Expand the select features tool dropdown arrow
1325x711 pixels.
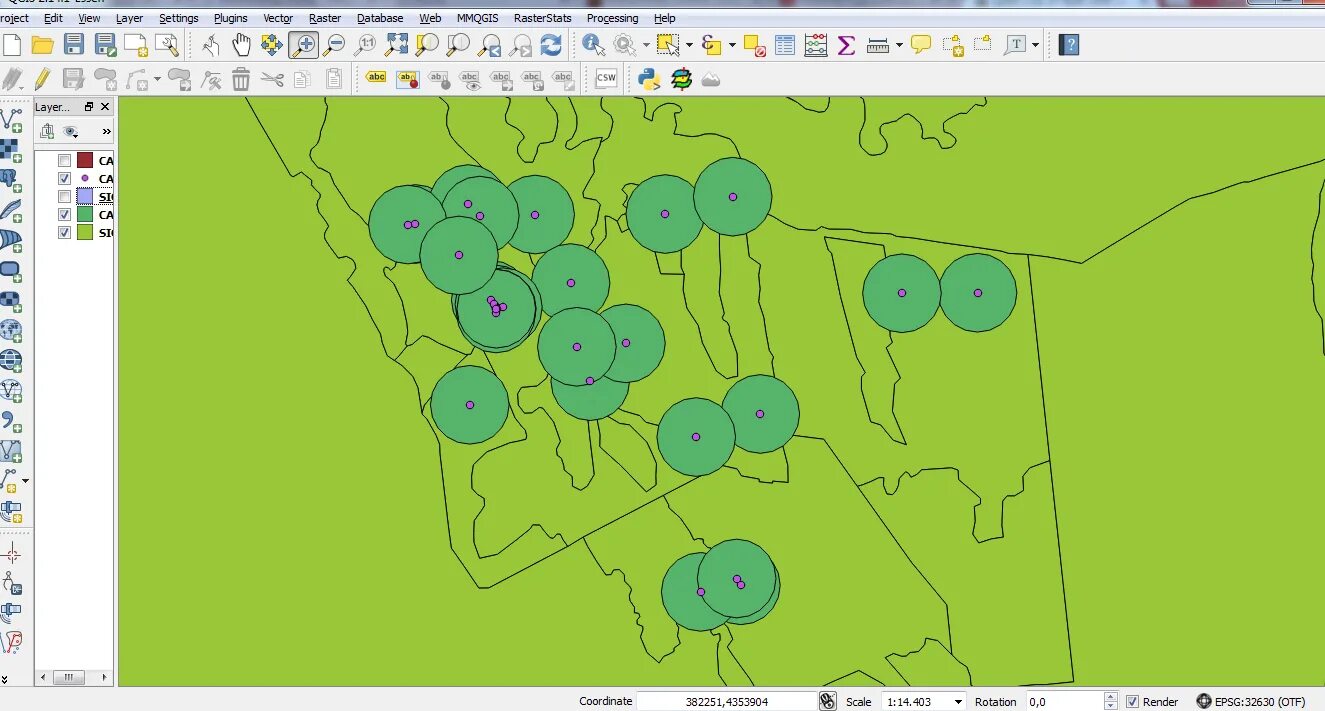click(689, 45)
